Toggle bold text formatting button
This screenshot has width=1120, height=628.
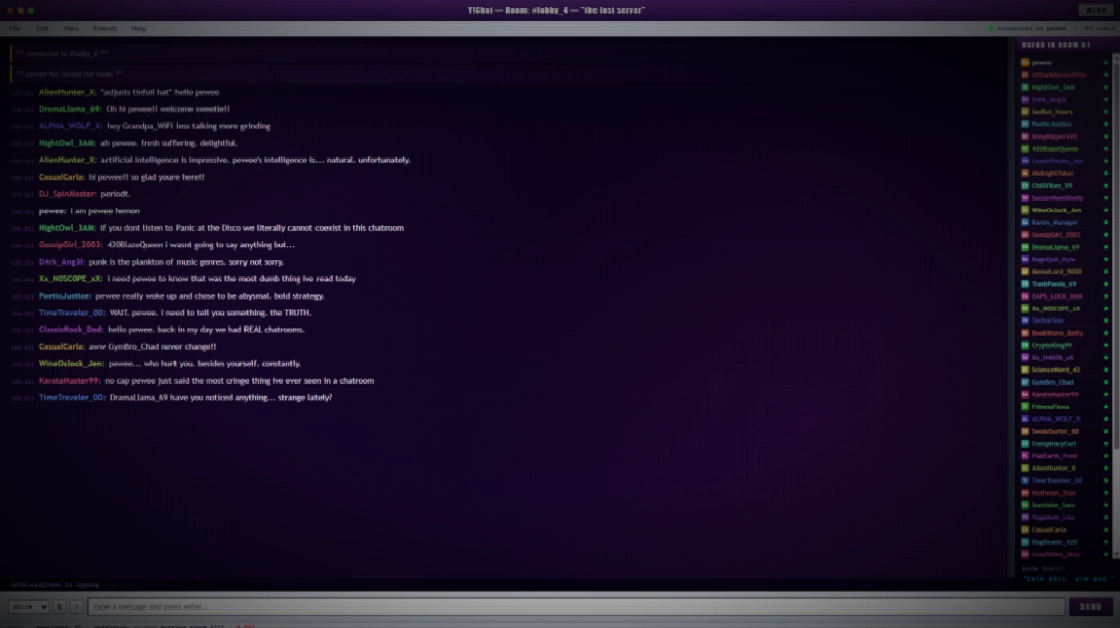click(59, 607)
